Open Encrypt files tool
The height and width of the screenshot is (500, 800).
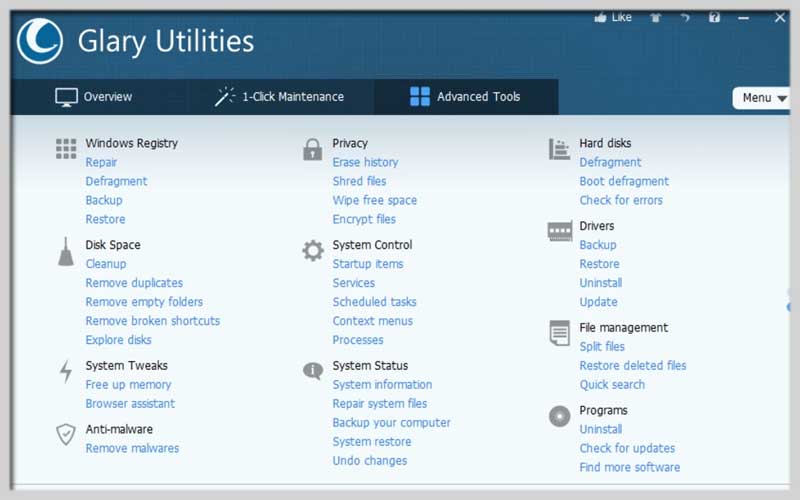[x=364, y=219]
